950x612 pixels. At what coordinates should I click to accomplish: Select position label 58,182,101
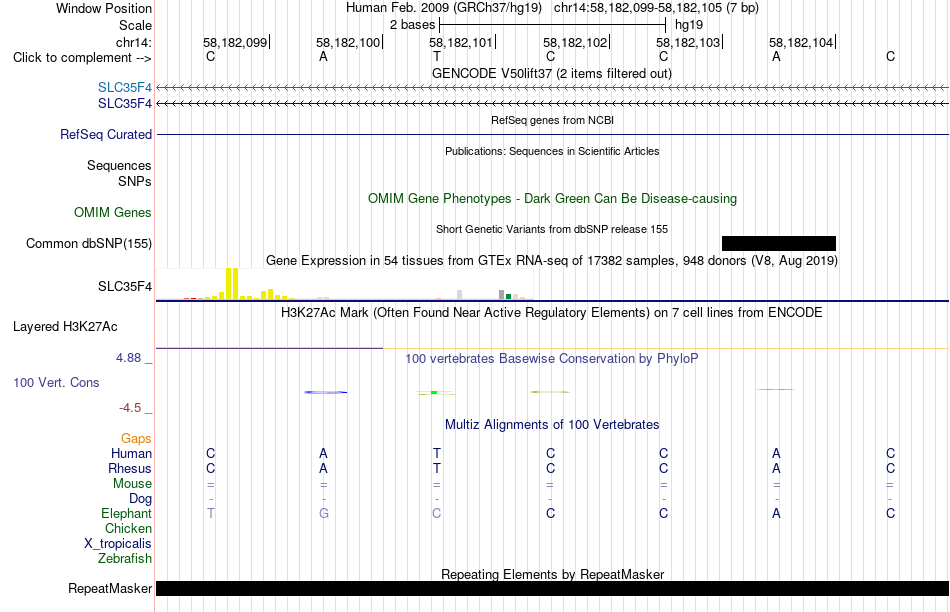click(460, 42)
